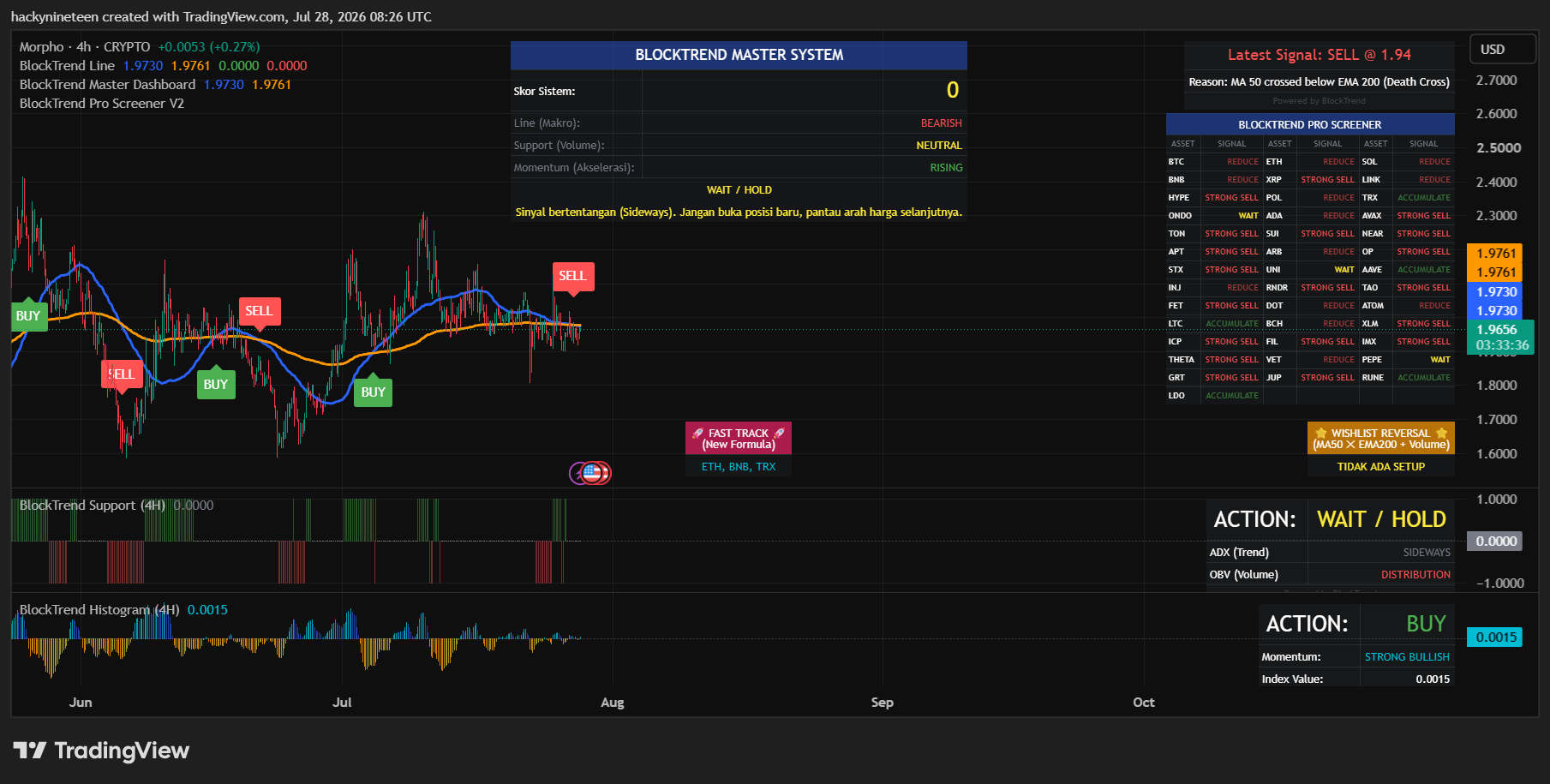Click the 03:33:36 countdown timer label
Viewport: 1550px width, 784px height.
point(1502,345)
